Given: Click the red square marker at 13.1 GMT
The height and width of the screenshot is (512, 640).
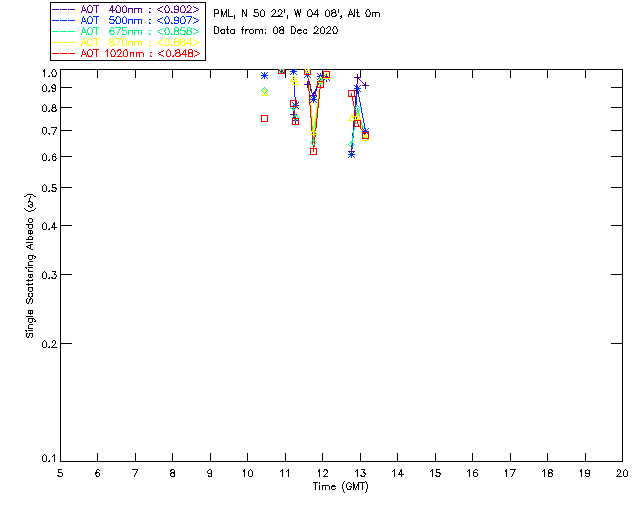Looking at the screenshot, I should point(365,135).
